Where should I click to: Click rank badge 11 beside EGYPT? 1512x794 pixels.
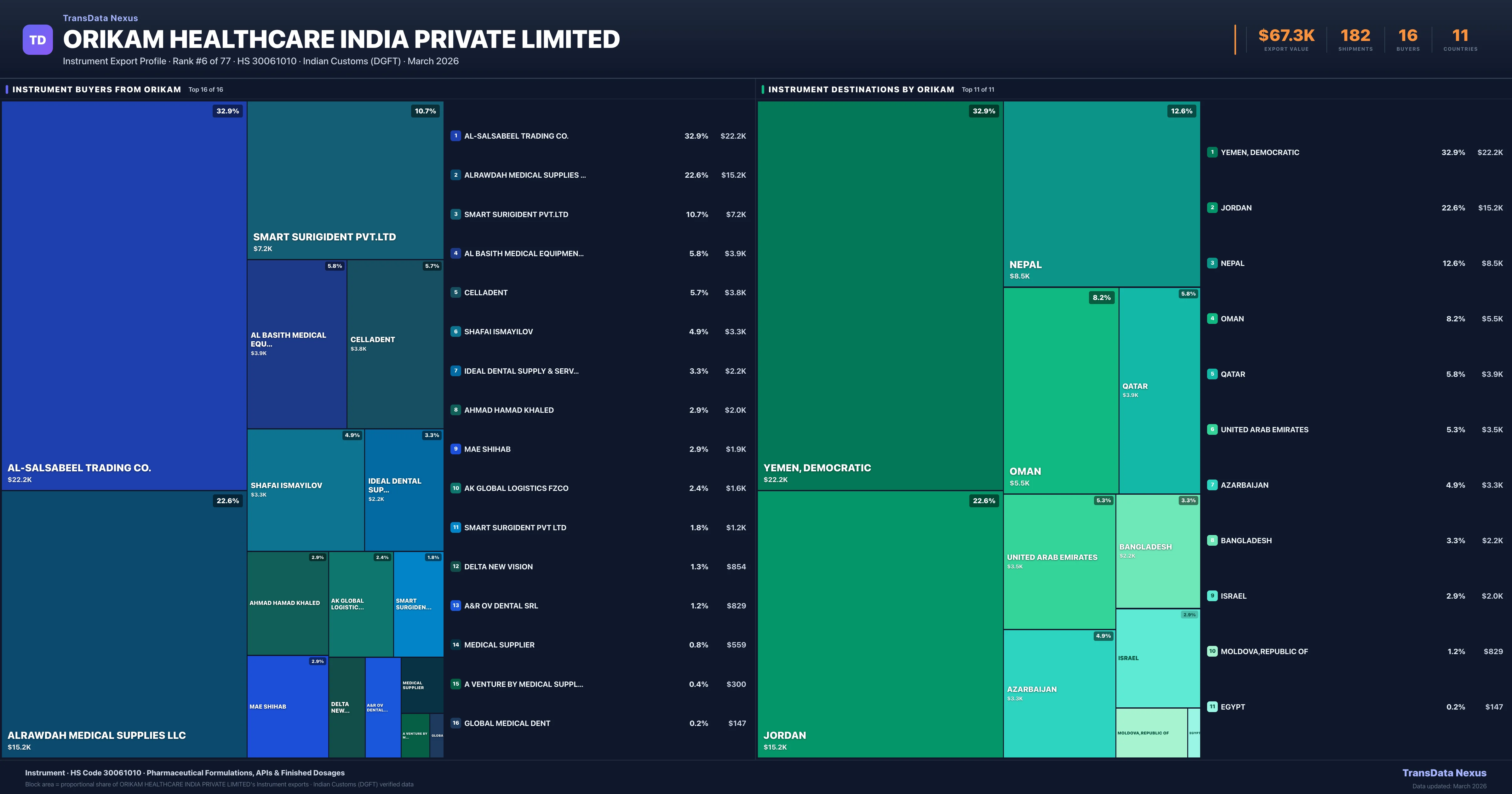click(1212, 706)
